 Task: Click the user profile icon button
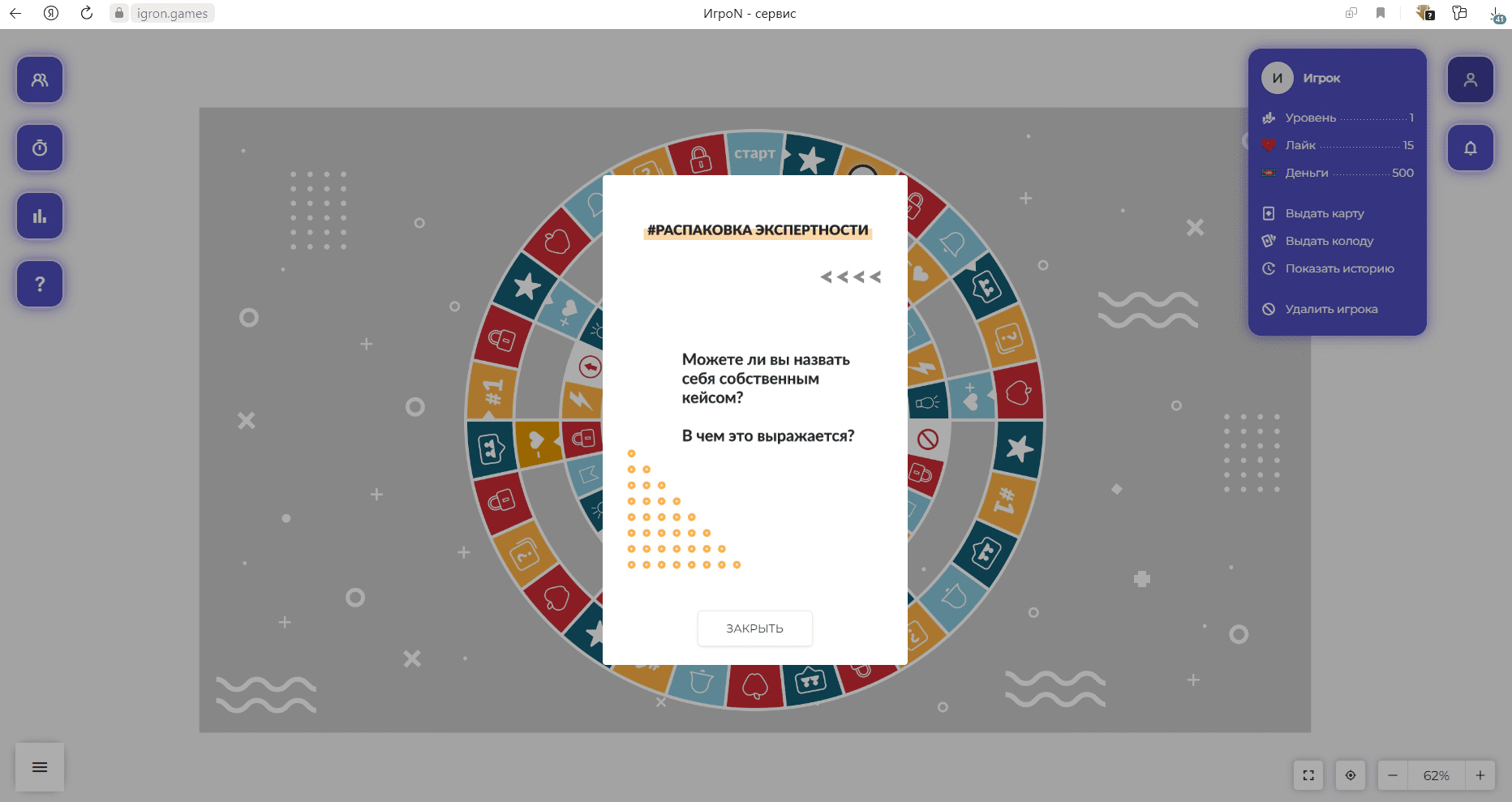[1470, 79]
